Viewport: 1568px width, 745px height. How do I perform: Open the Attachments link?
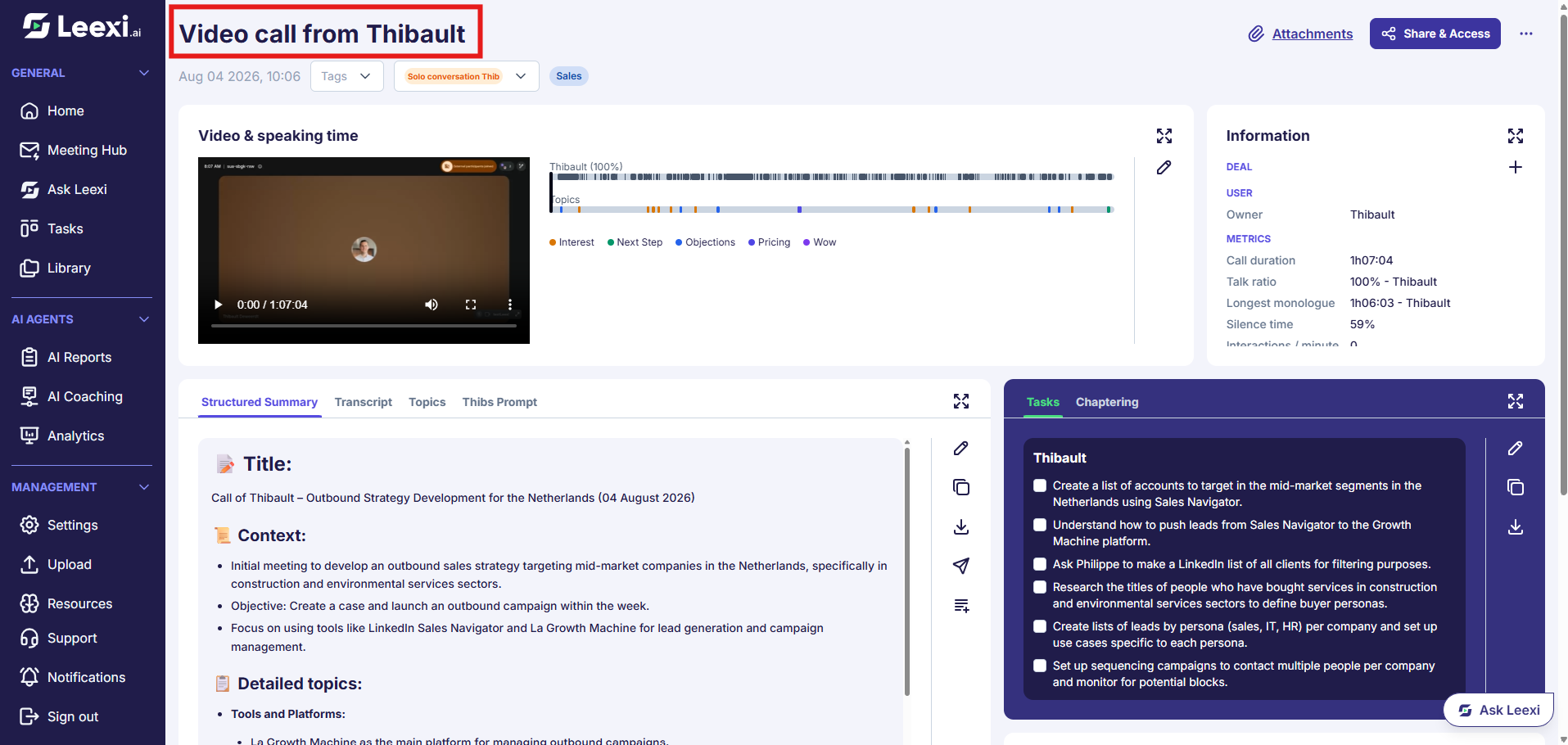point(1299,34)
